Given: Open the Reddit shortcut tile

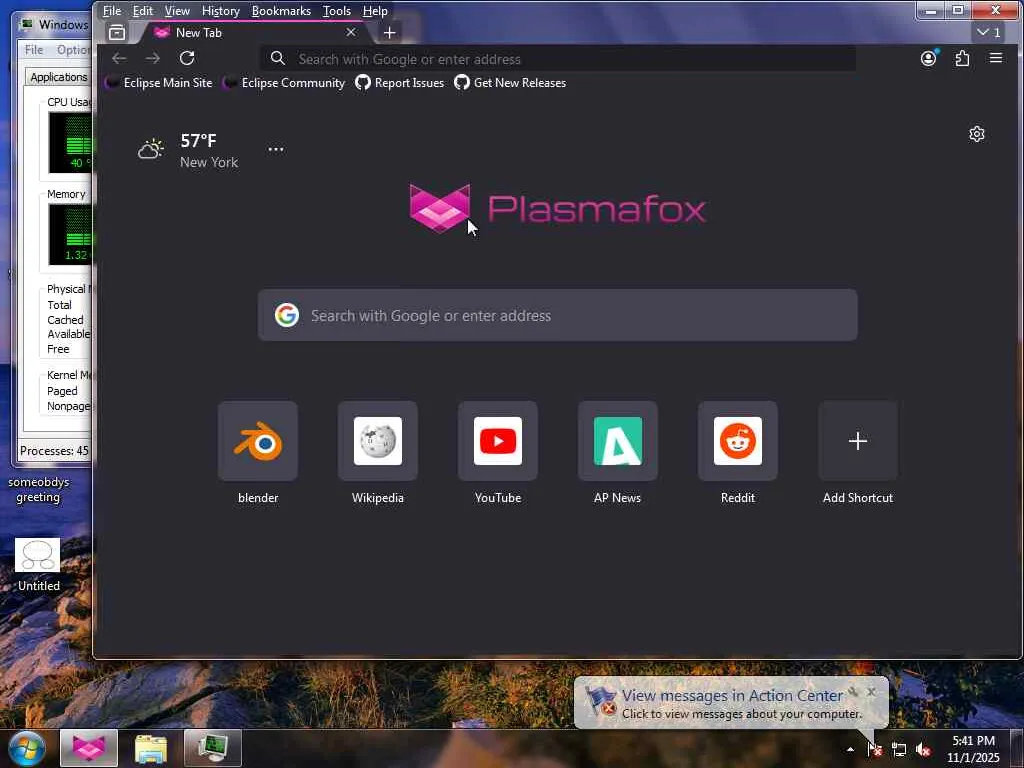Looking at the screenshot, I should coord(738,441).
